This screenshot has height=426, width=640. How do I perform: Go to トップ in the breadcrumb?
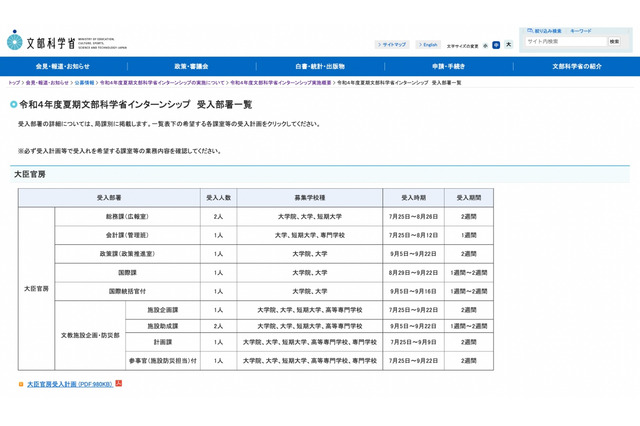13,83
